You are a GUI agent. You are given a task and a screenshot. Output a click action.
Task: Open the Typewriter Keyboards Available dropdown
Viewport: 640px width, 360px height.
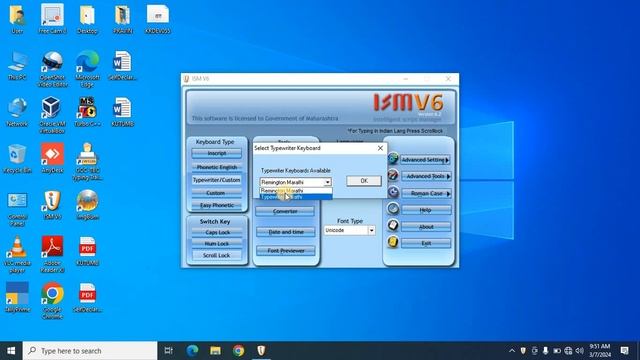pyautogui.click(x=327, y=182)
